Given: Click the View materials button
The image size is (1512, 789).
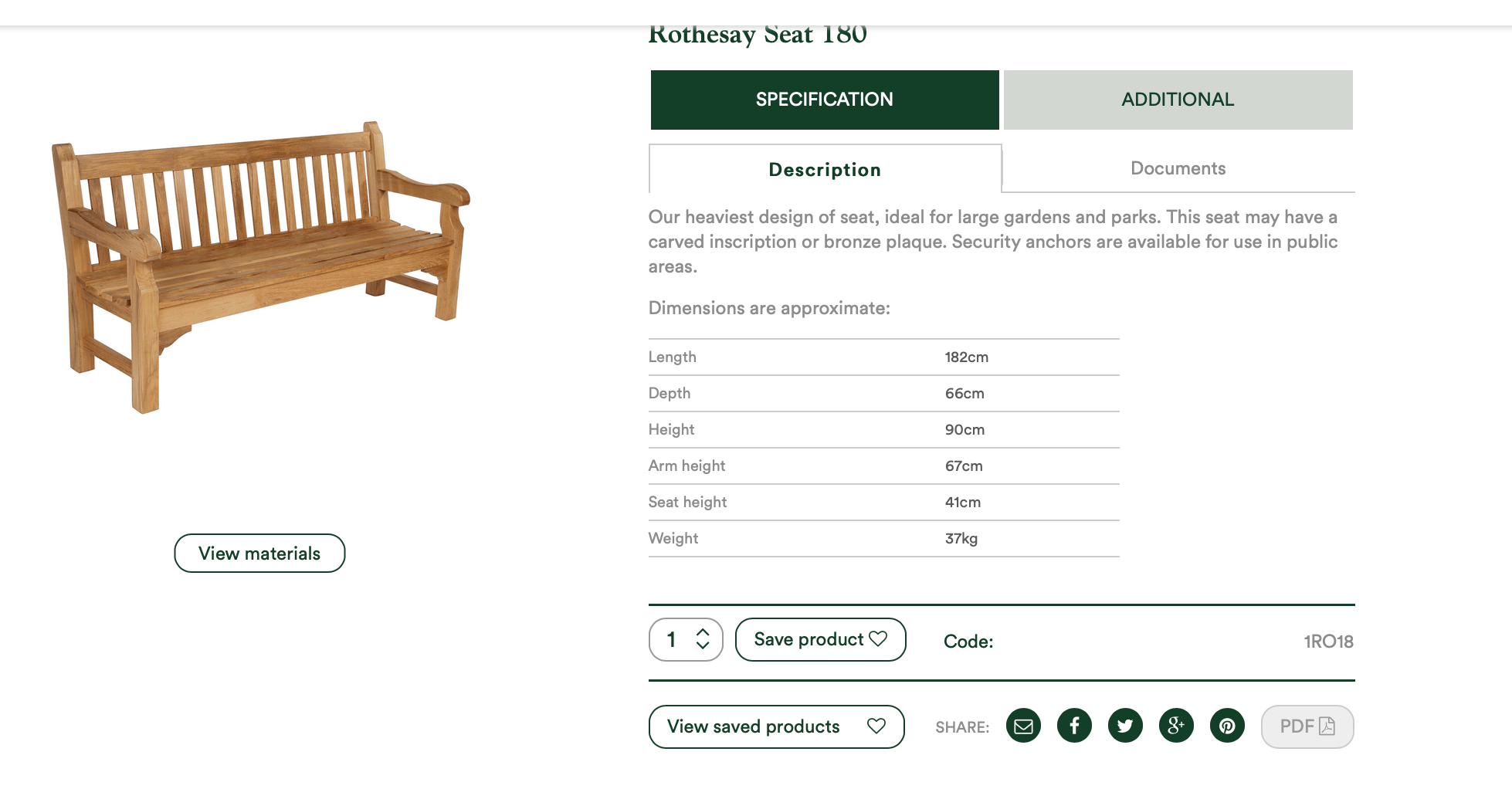Looking at the screenshot, I should (259, 553).
